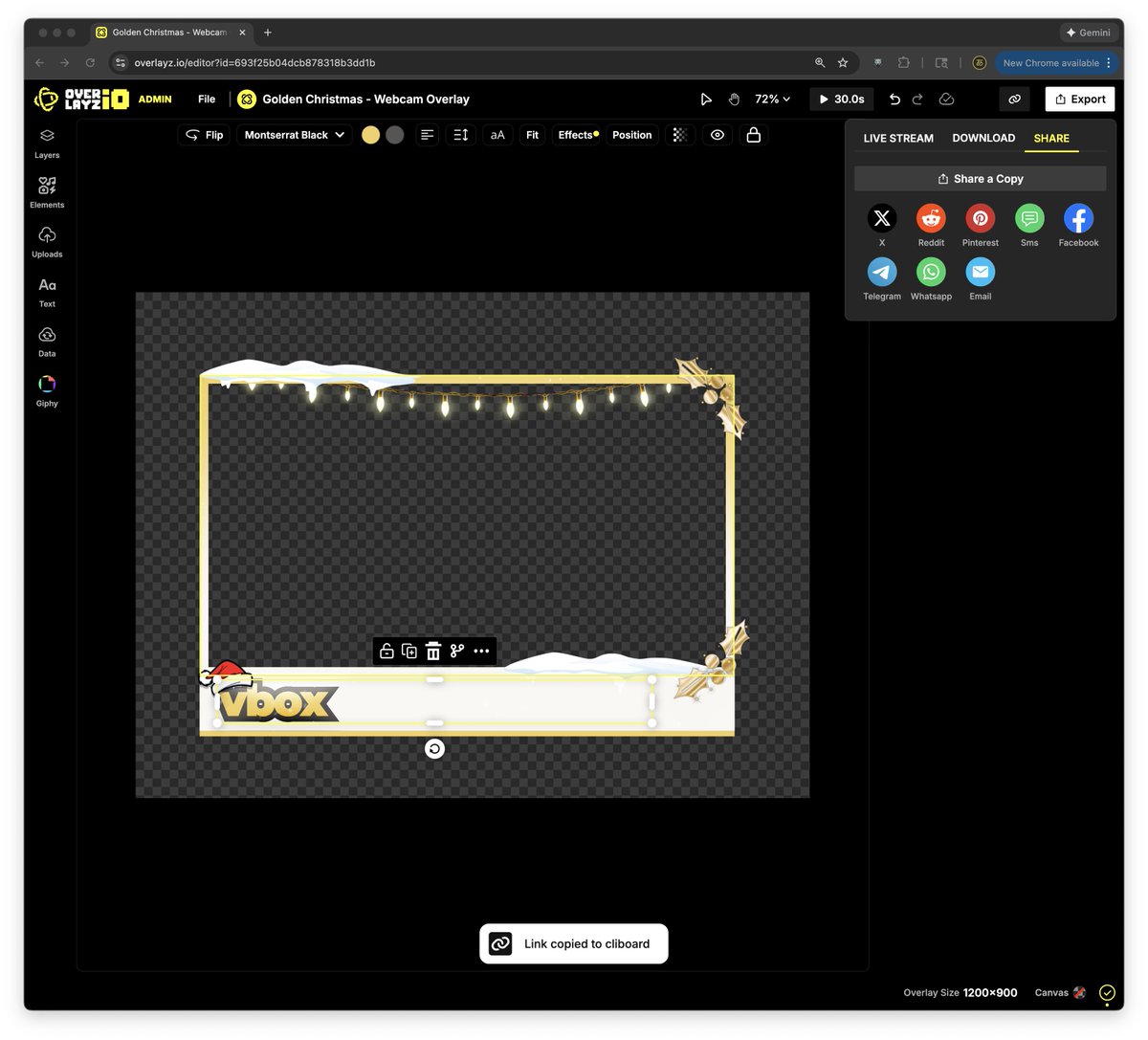Open the Data panel
Viewport: 1148px width, 1040px height.
47,342
